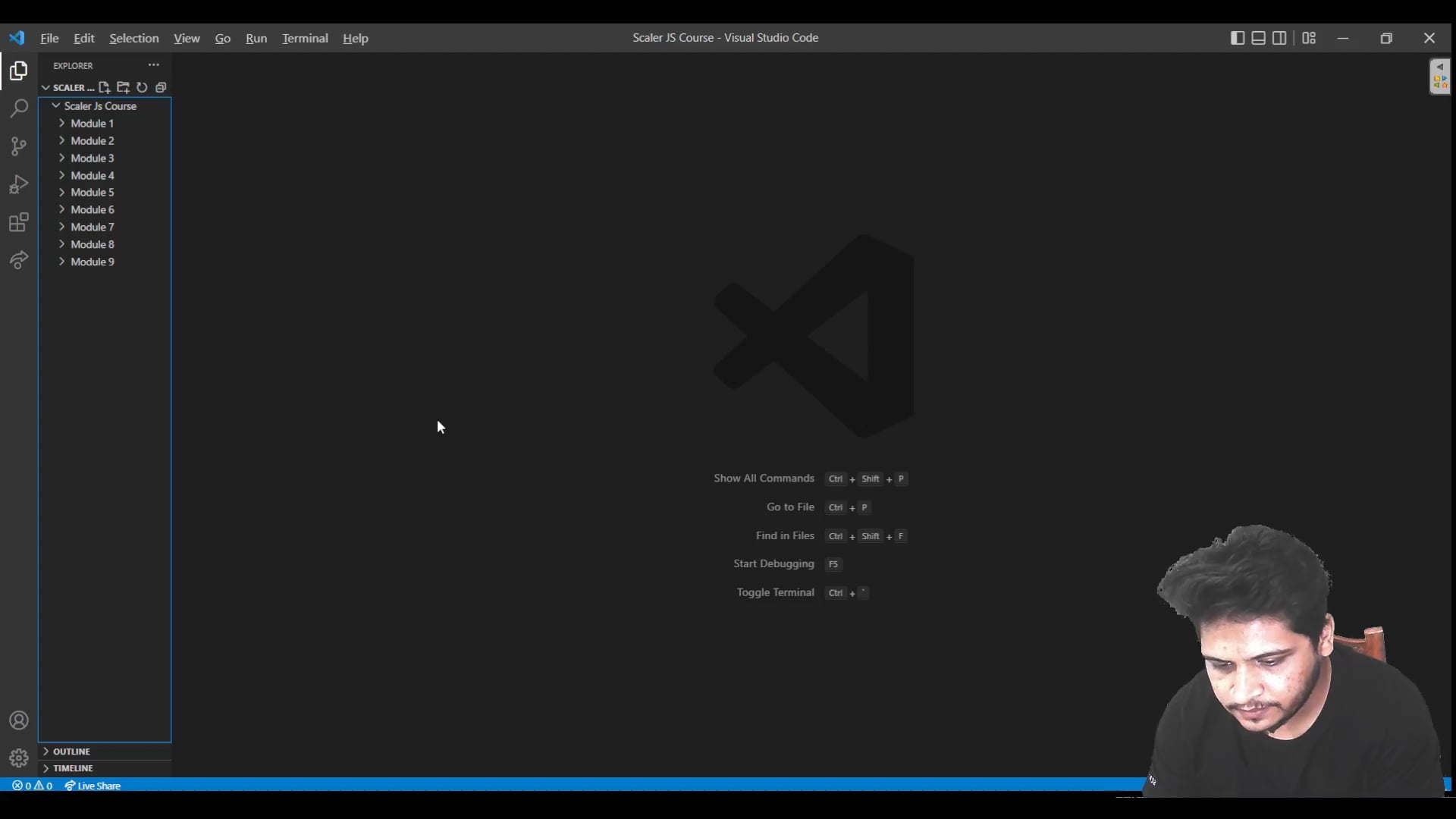Toggle primary side bar layout icon
Image resolution: width=1456 pixels, height=819 pixels.
click(x=1238, y=38)
